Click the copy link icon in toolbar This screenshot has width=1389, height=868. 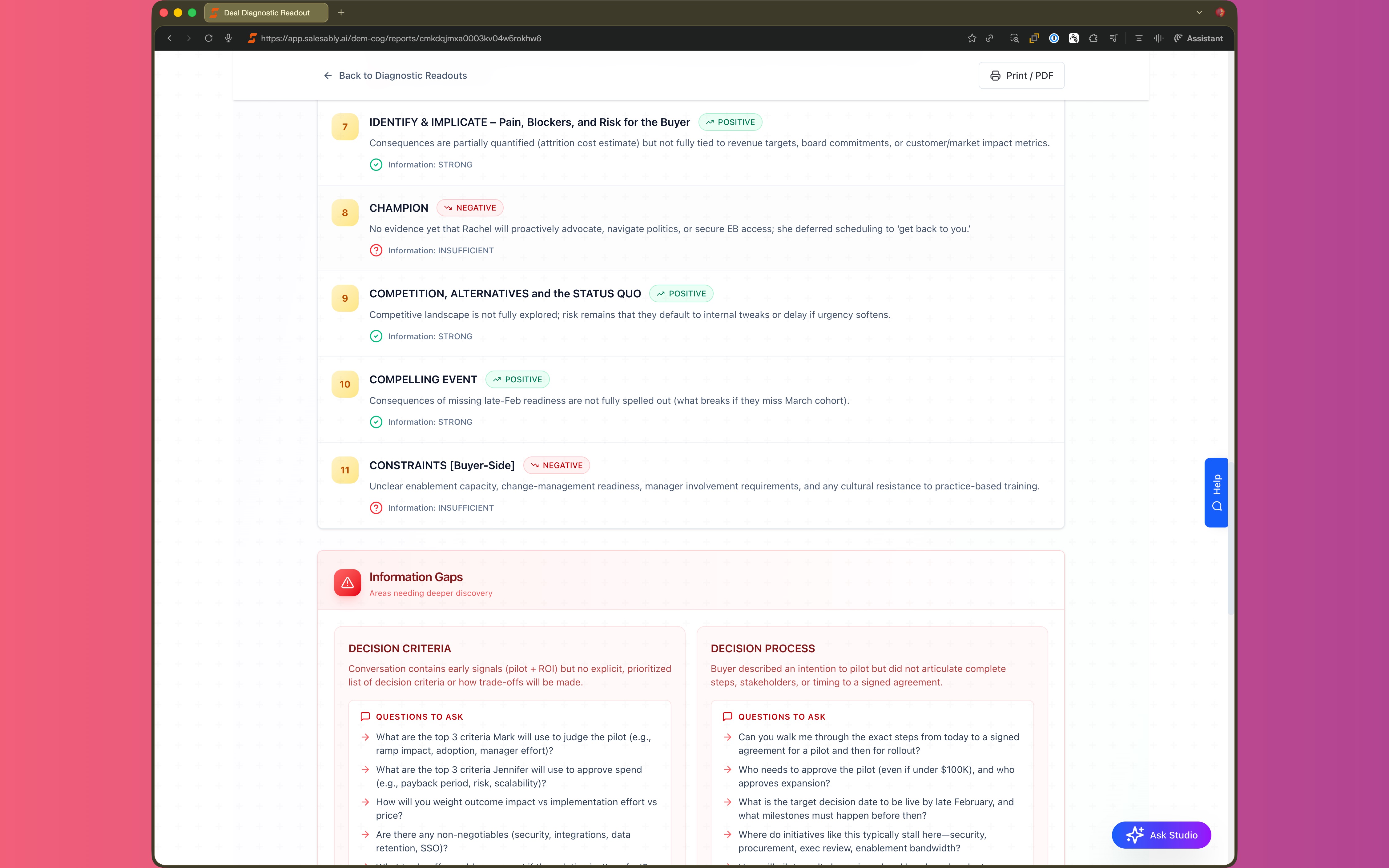(x=990, y=38)
